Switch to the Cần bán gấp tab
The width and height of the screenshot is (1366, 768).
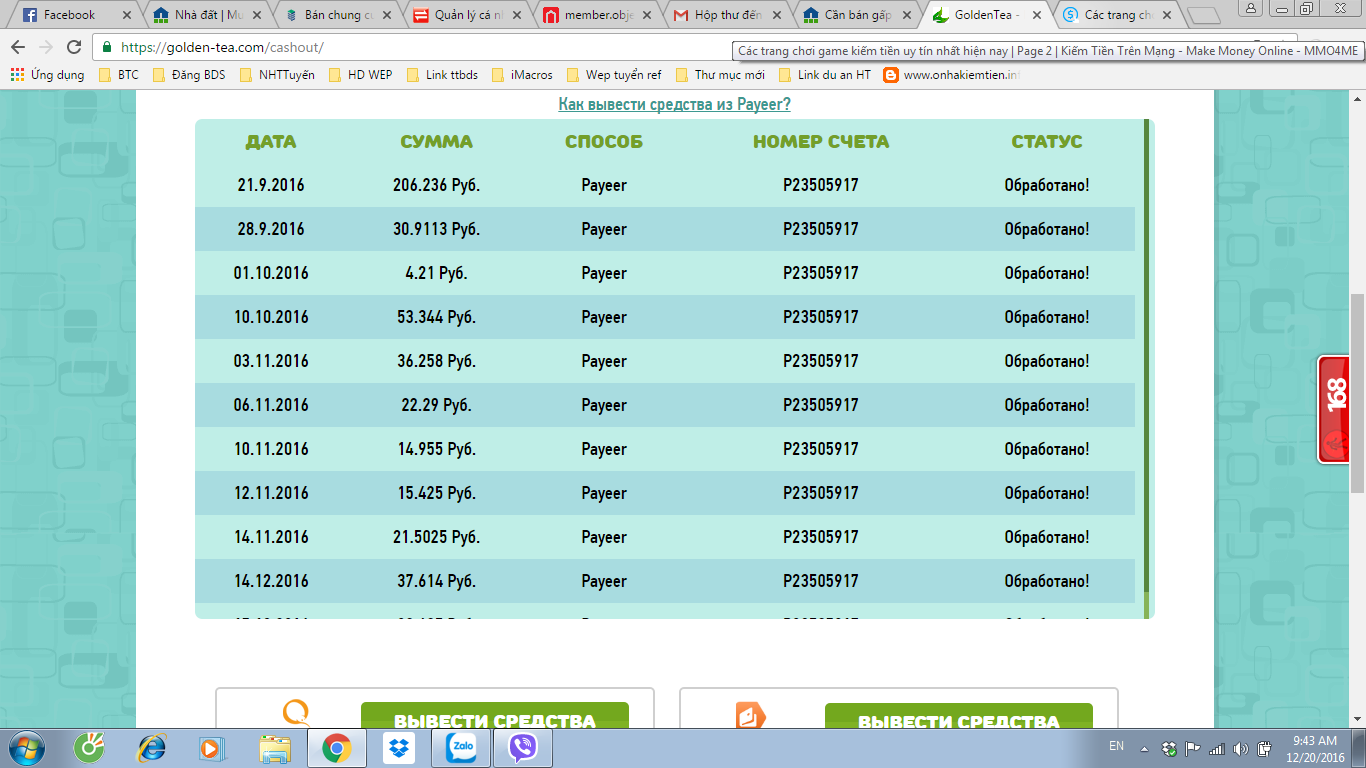[860, 15]
